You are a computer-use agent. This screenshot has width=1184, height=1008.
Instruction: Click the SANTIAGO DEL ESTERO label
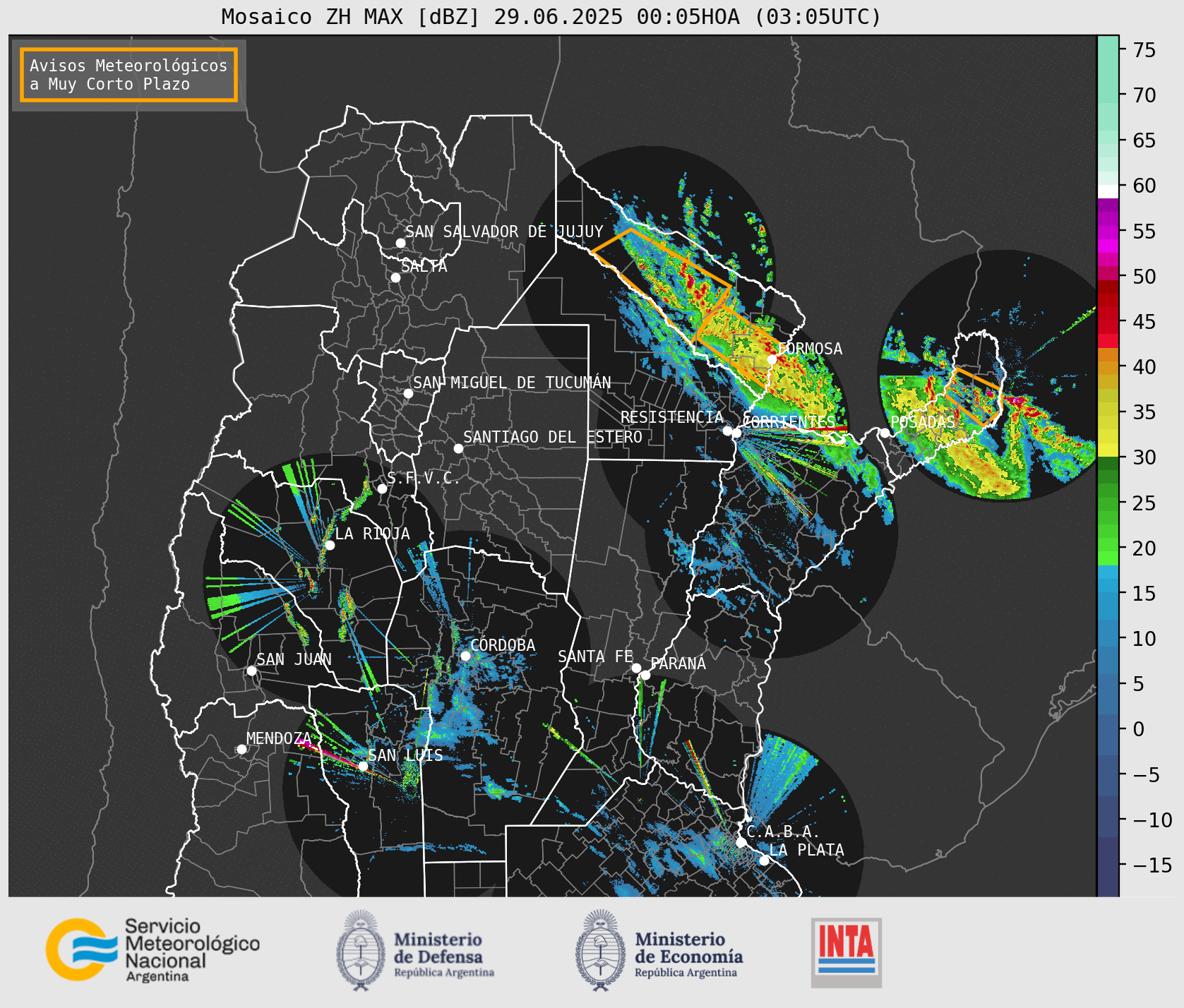click(553, 437)
